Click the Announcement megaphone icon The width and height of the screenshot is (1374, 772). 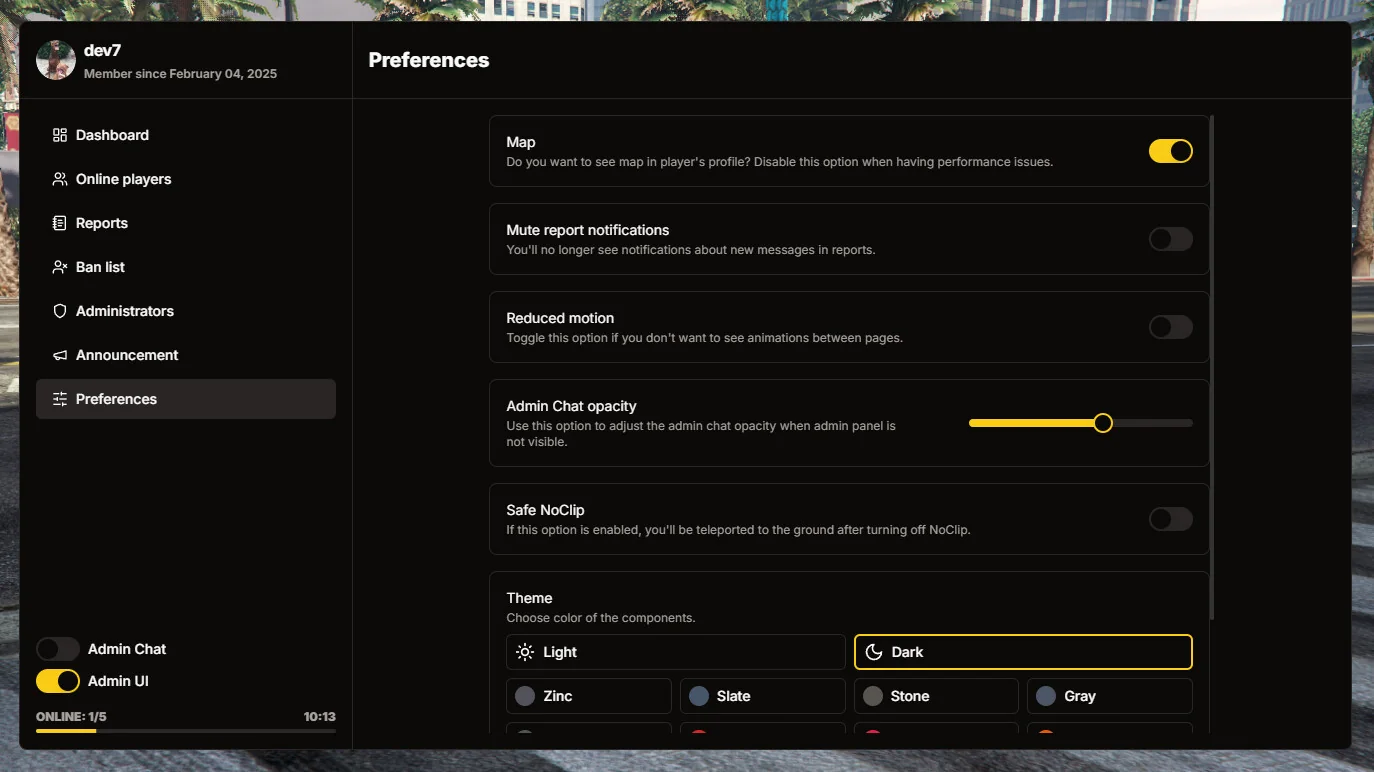(60, 355)
